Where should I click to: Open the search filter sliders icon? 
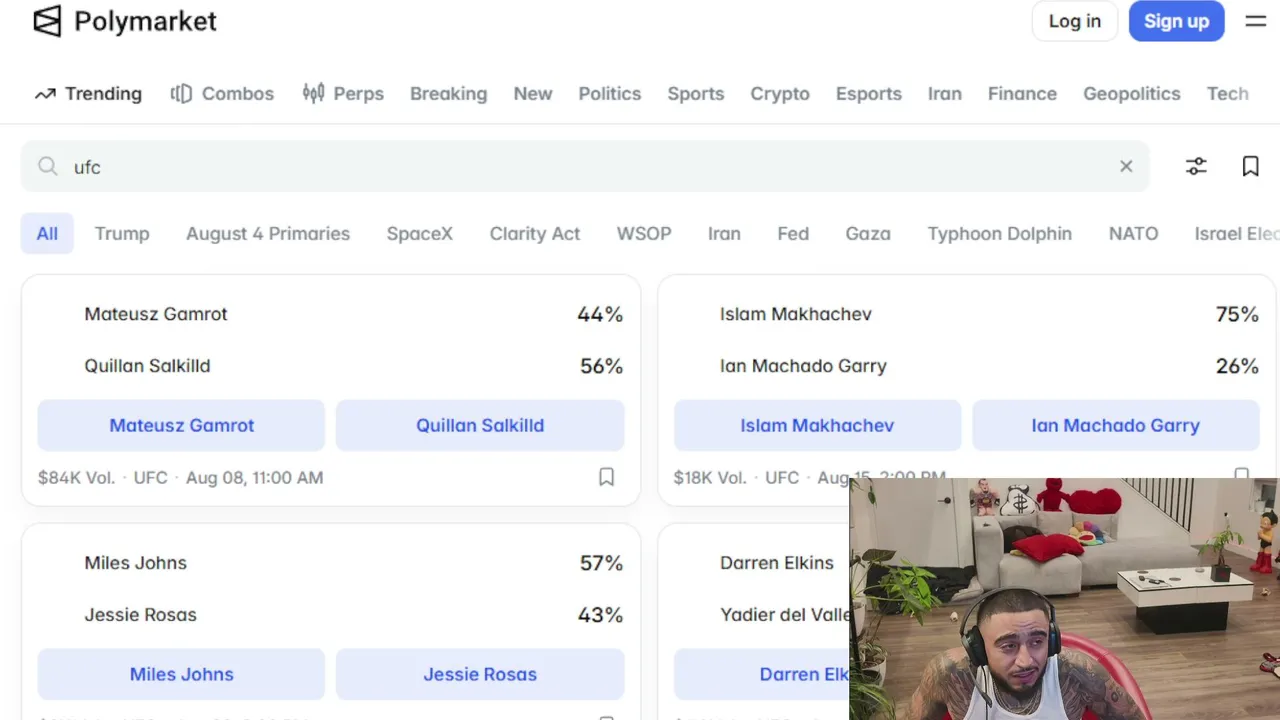(x=1196, y=166)
